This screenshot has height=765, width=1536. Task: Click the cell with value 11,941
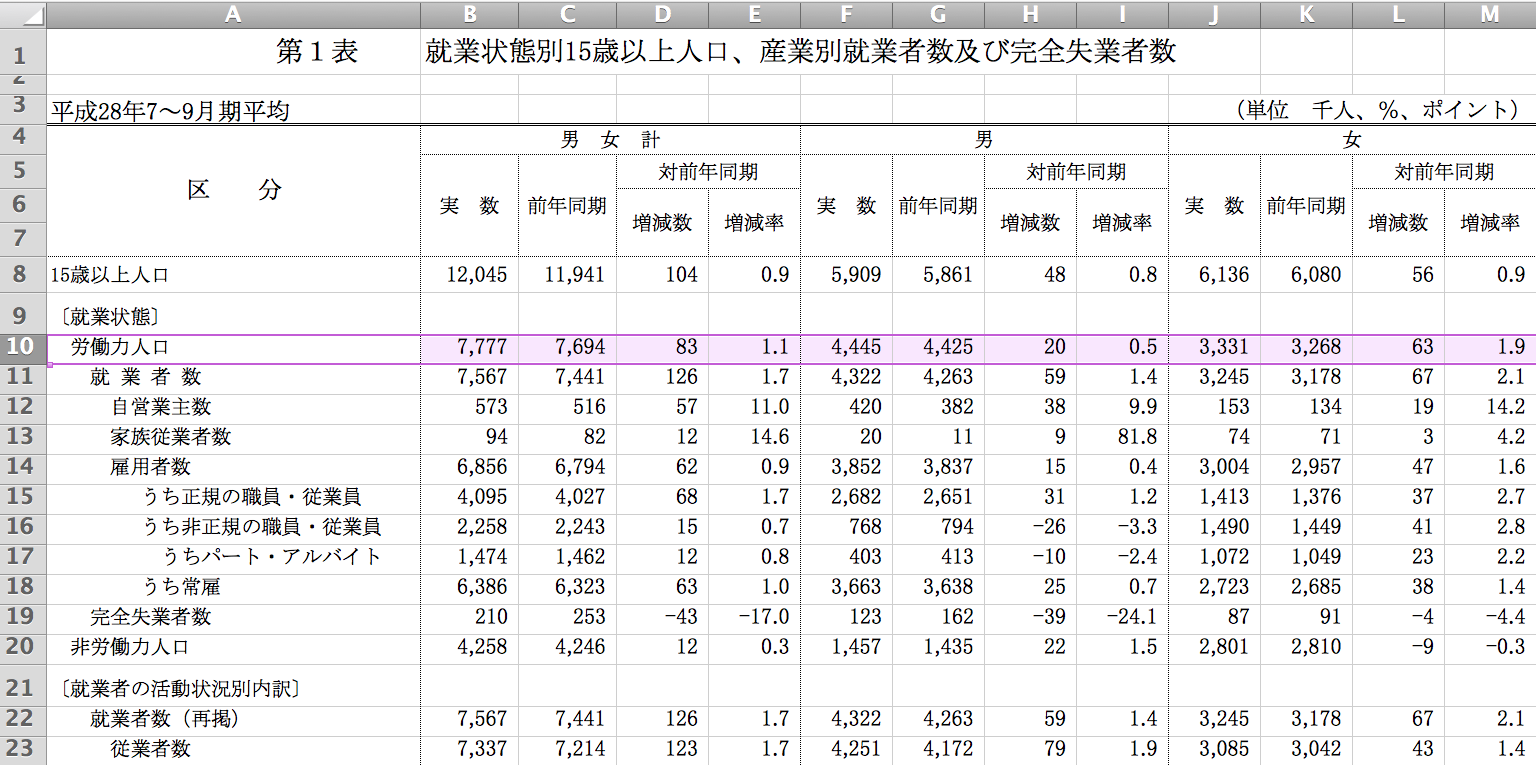pos(567,274)
